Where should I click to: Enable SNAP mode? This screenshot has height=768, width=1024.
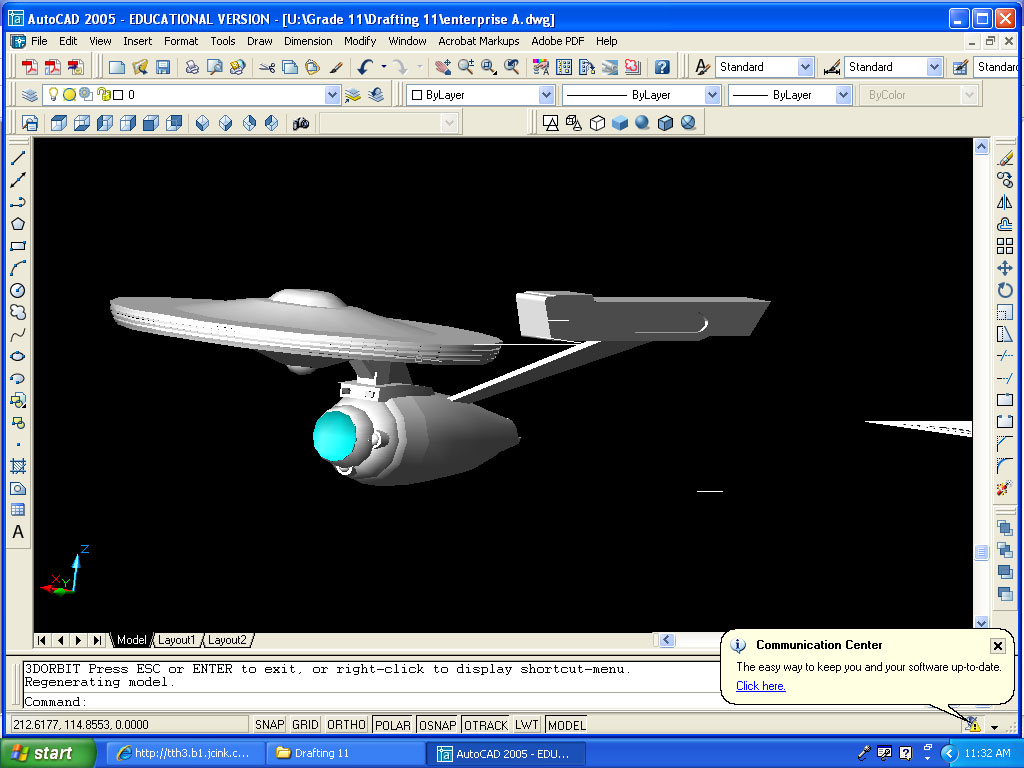(x=268, y=724)
